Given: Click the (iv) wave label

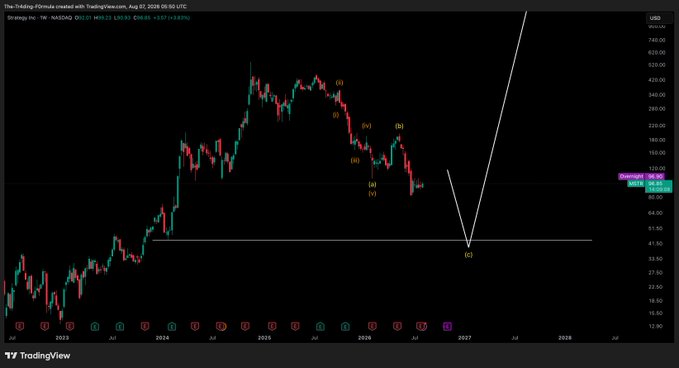Looking at the screenshot, I should (x=367, y=126).
